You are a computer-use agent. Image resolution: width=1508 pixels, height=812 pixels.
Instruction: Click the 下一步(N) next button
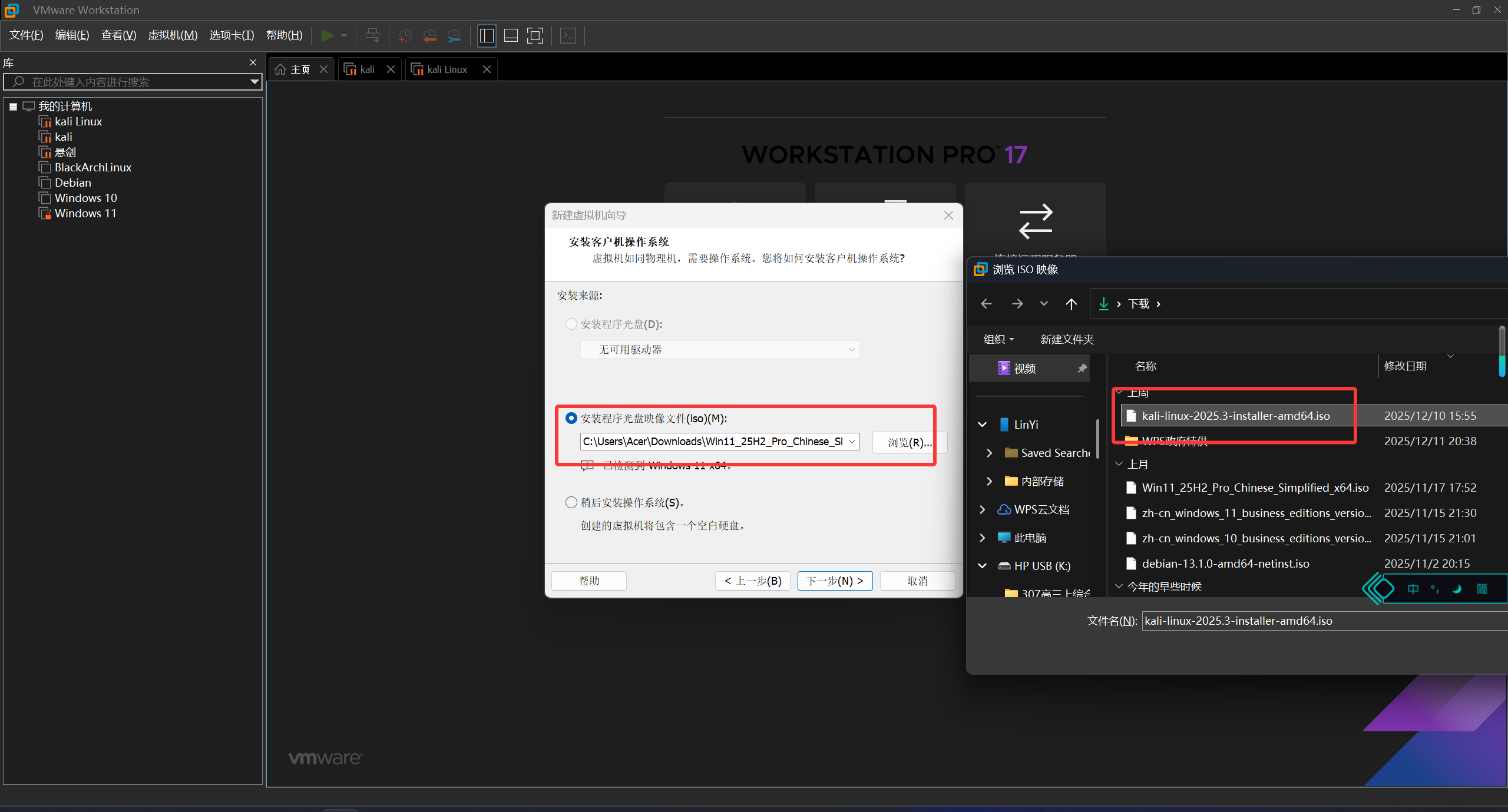835,581
